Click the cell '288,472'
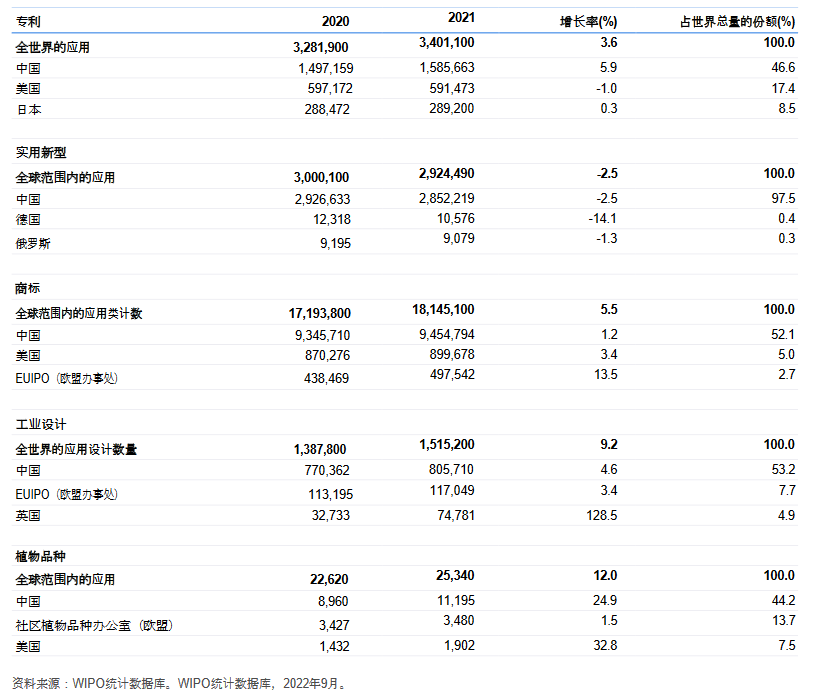The image size is (829, 690). [327, 109]
